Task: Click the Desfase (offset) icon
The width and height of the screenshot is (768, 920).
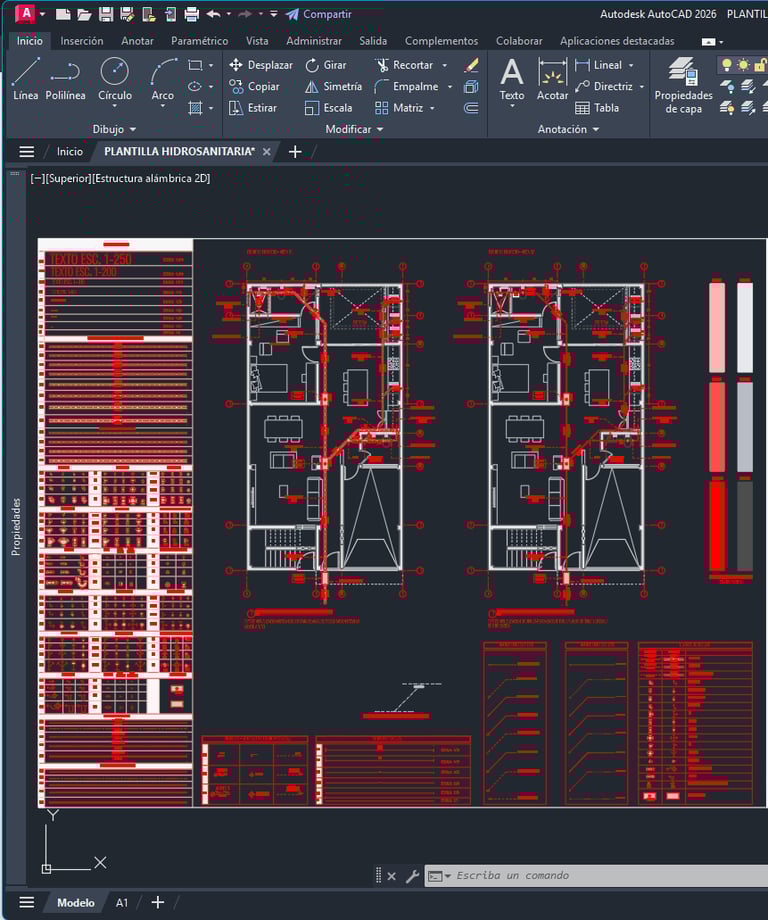Action: 471,108
